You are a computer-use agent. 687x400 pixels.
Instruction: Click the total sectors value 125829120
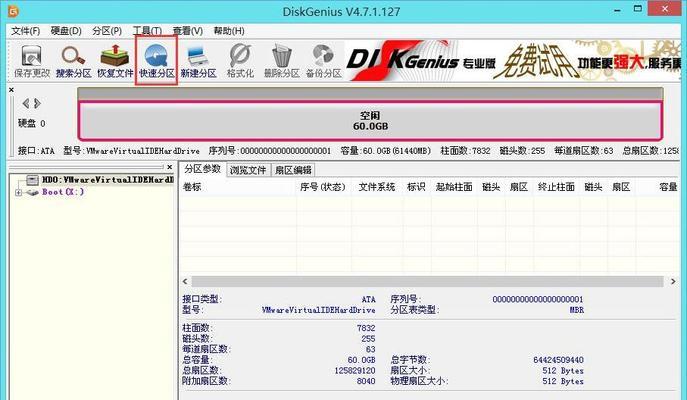pos(354,370)
